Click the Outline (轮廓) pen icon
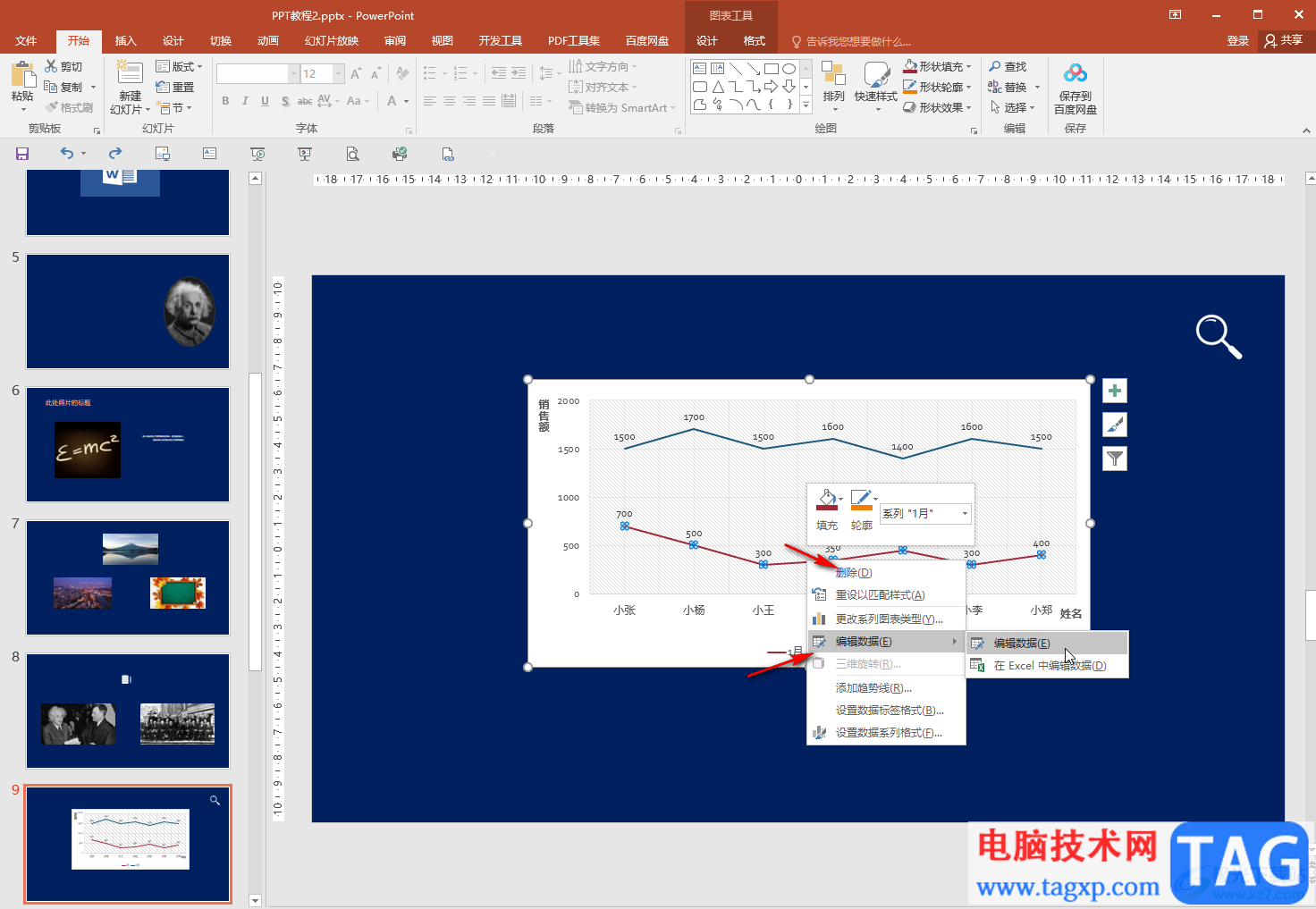The image size is (1316, 909). coord(861,501)
